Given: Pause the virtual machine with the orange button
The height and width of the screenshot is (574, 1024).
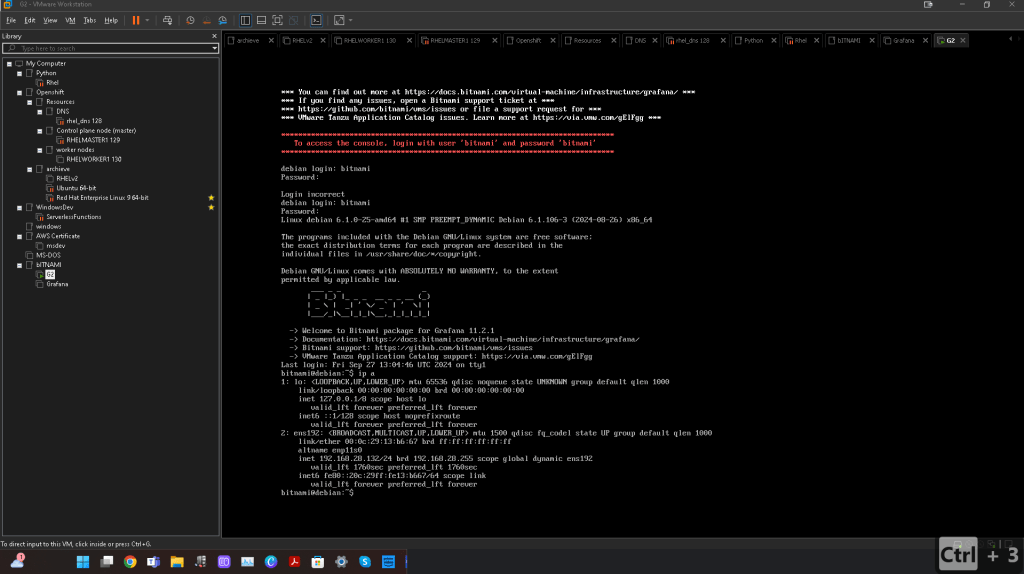Looking at the screenshot, I should [x=136, y=20].
